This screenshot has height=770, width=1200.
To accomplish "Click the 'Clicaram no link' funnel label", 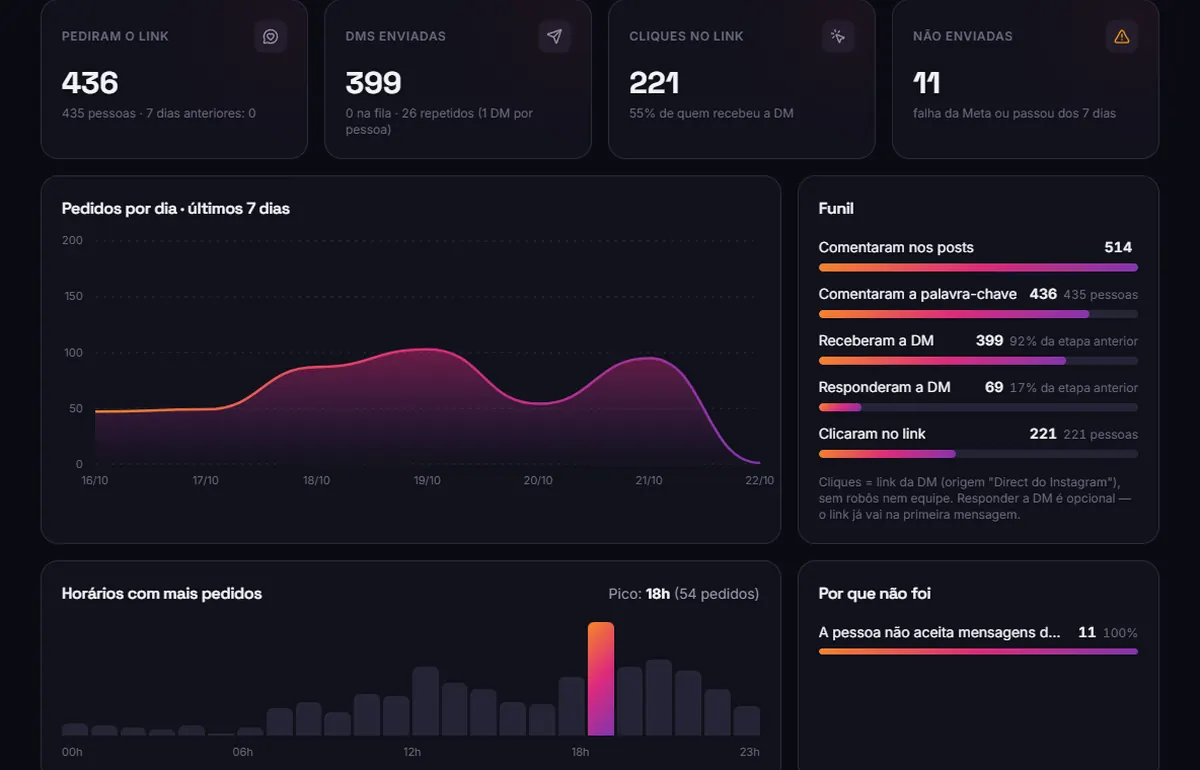I will (x=872, y=434).
